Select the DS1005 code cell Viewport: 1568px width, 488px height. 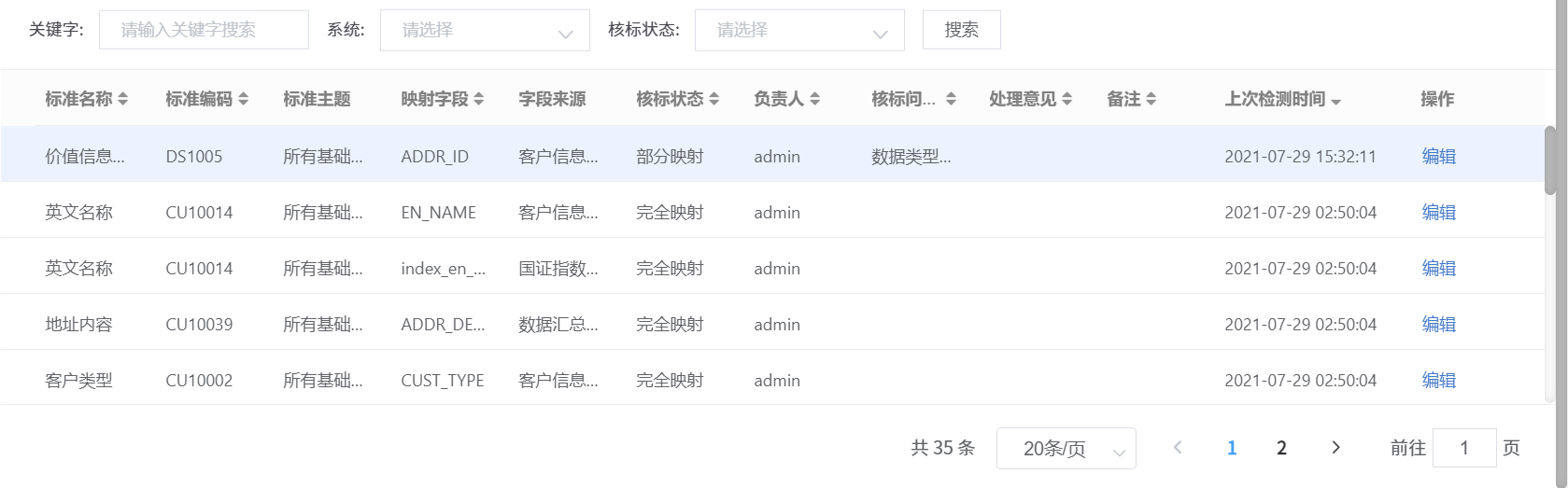[194, 157]
